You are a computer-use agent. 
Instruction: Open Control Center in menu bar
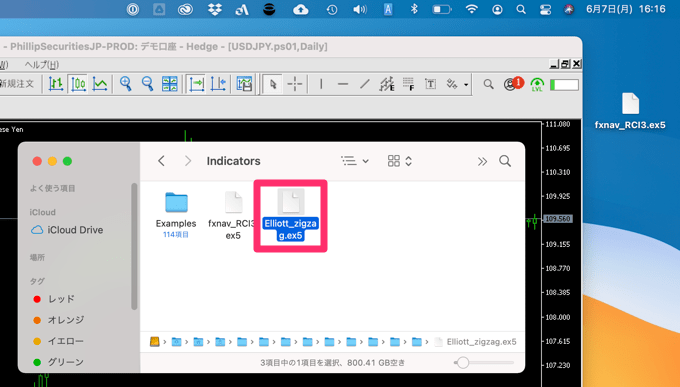(545, 10)
